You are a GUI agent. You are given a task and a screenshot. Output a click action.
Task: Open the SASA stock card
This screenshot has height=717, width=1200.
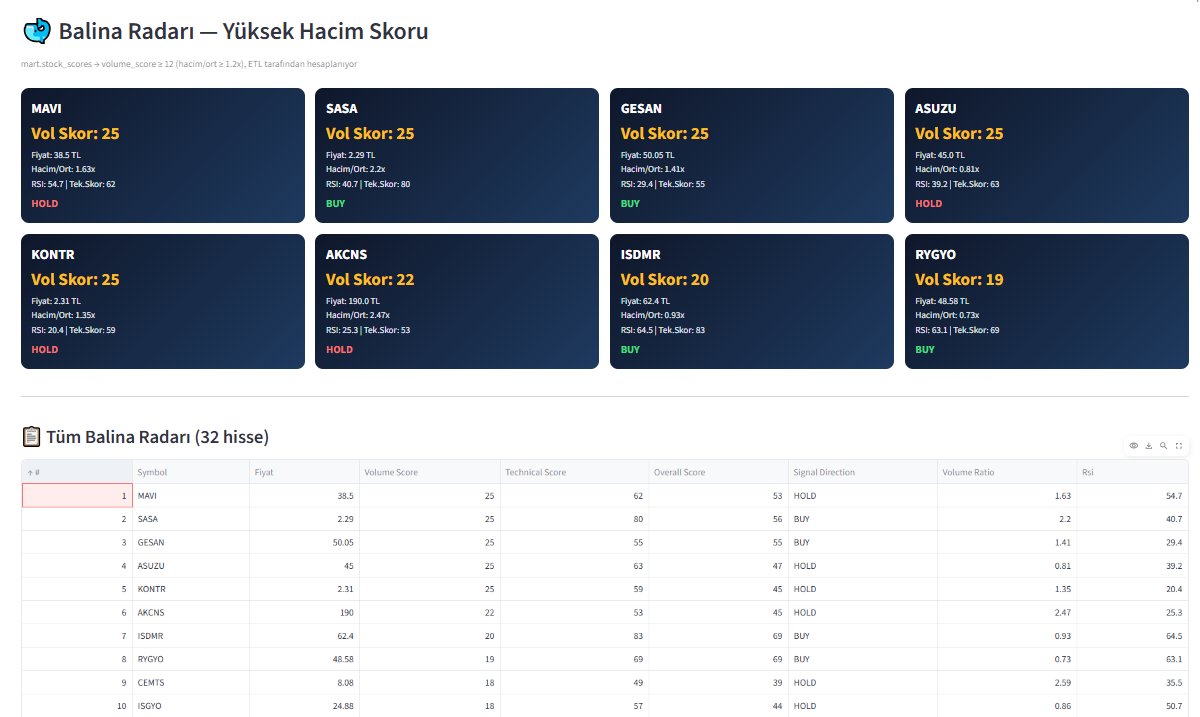457,156
